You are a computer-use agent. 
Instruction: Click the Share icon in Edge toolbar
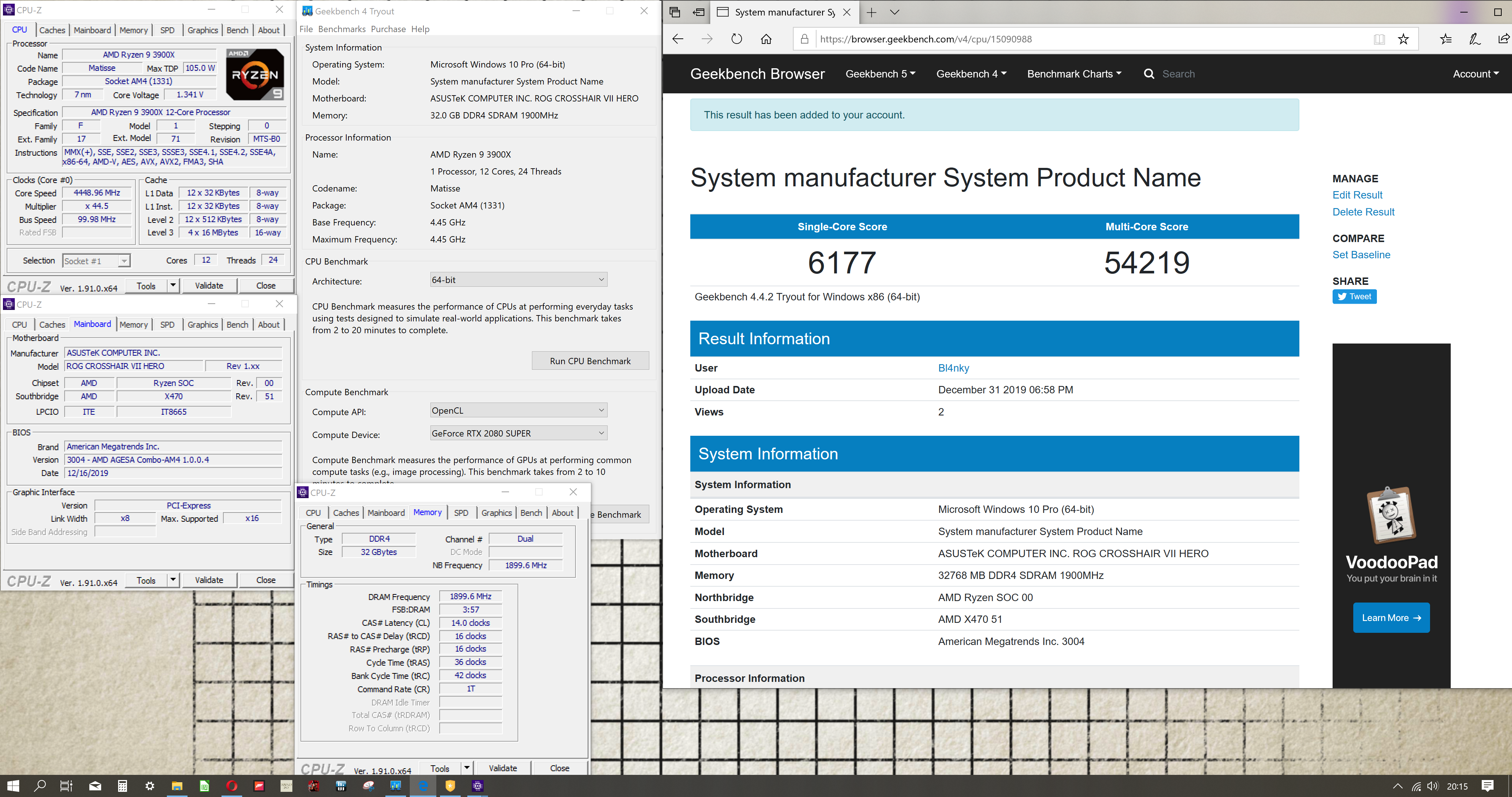(x=1503, y=39)
